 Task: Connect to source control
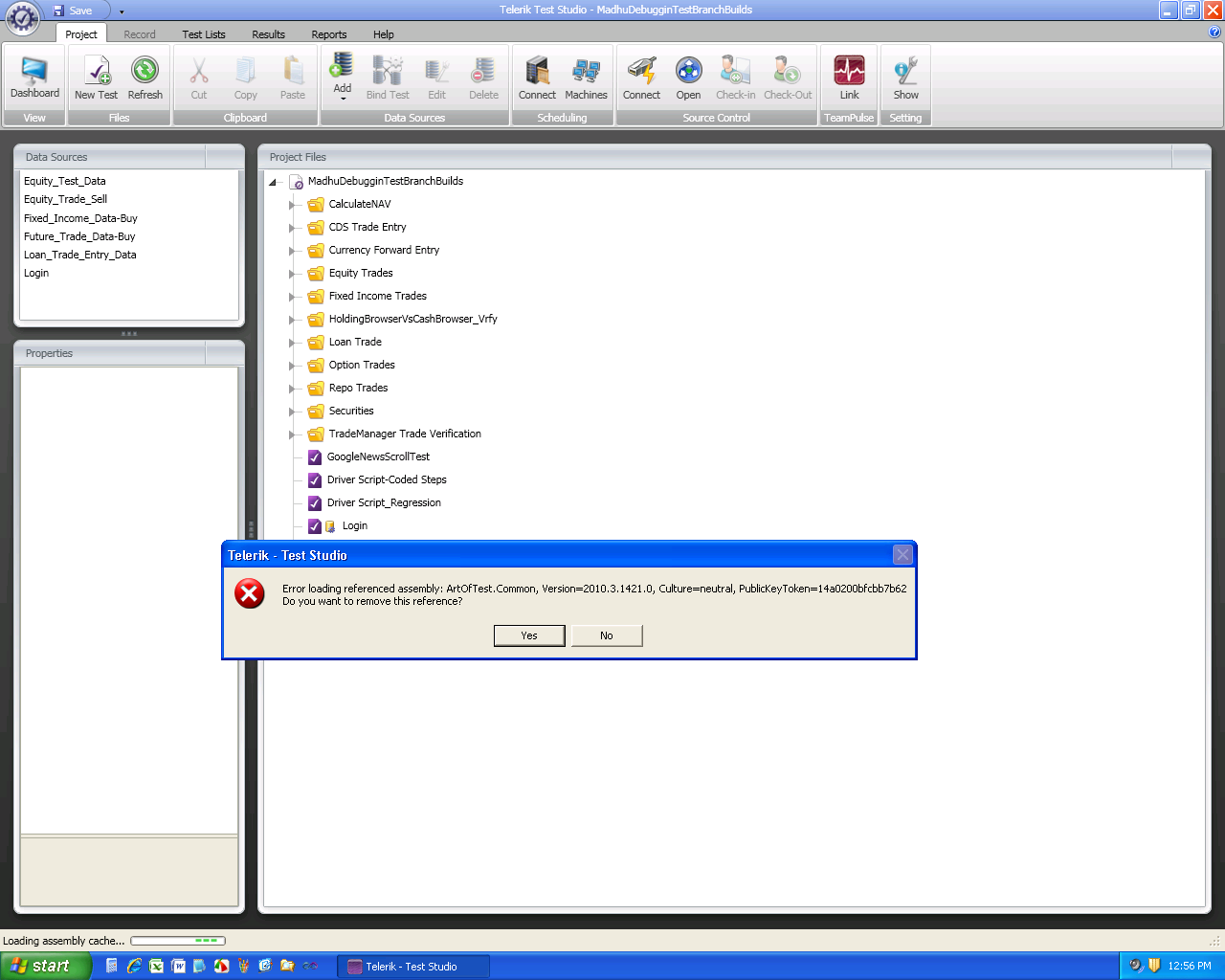(641, 78)
